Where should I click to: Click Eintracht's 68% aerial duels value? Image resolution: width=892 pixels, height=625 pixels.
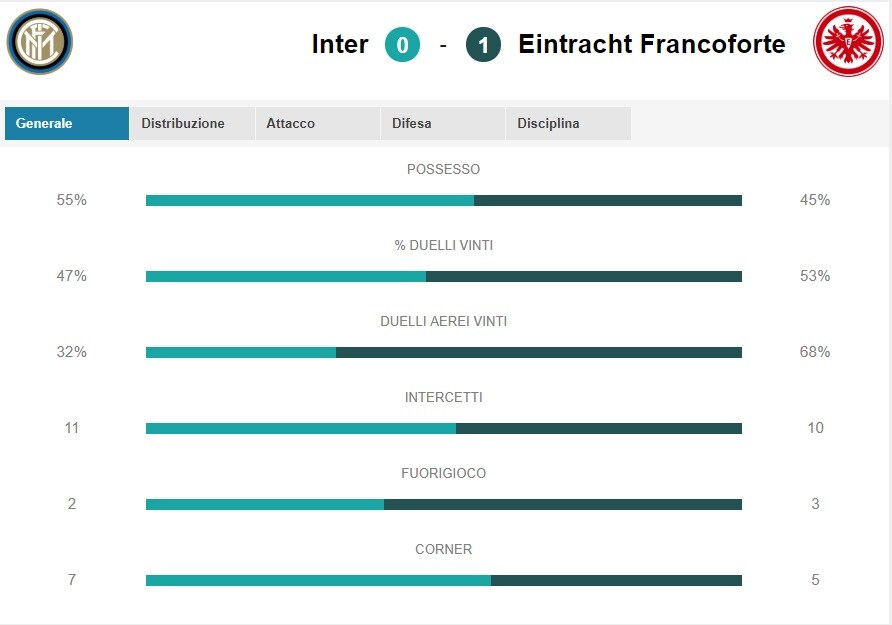coord(815,351)
